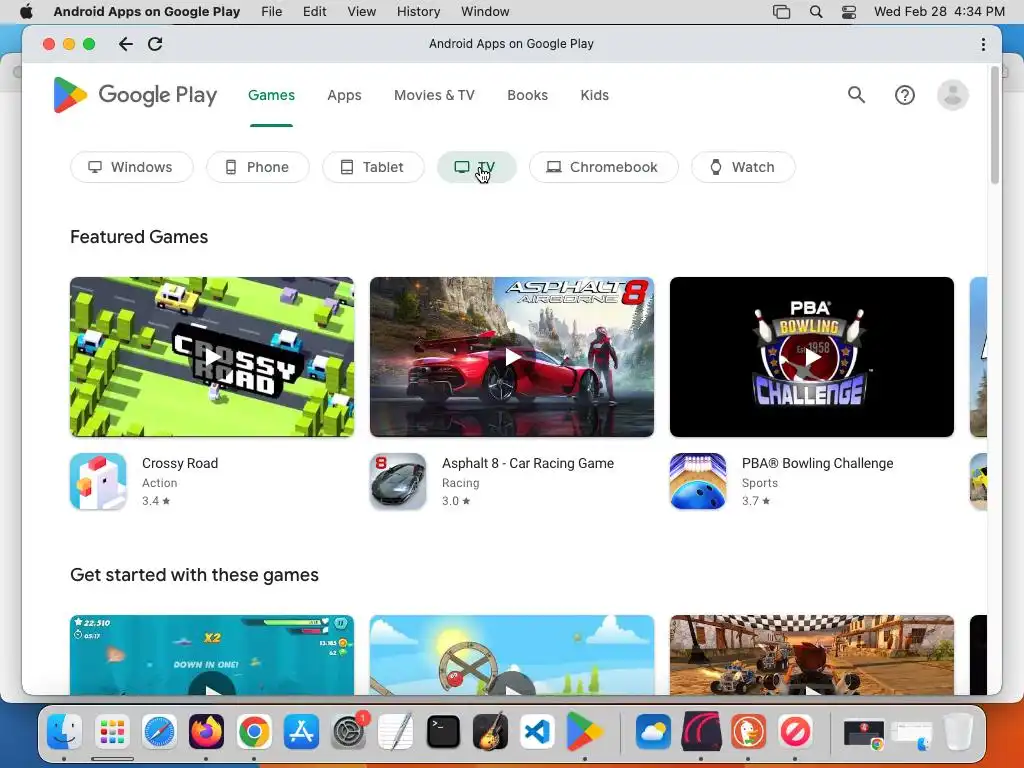Select the TV device filter chip

[x=477, y=167]
